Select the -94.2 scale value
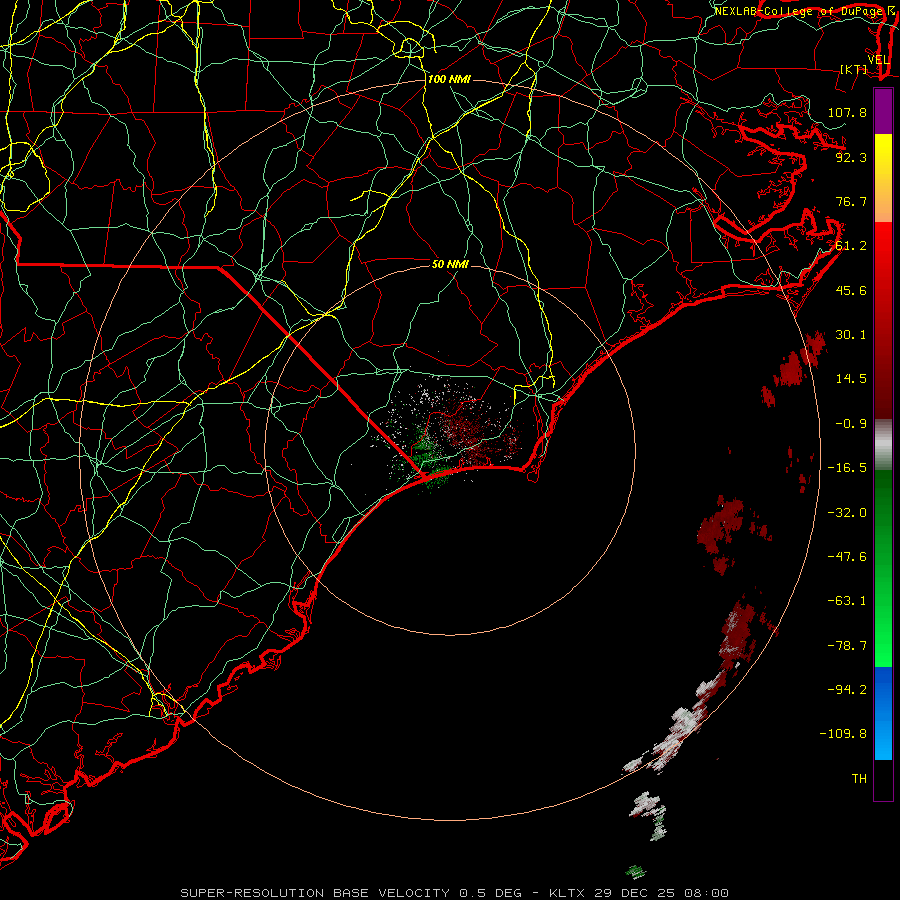The width and height of the screenshot is (900, 900). [847, 690]
